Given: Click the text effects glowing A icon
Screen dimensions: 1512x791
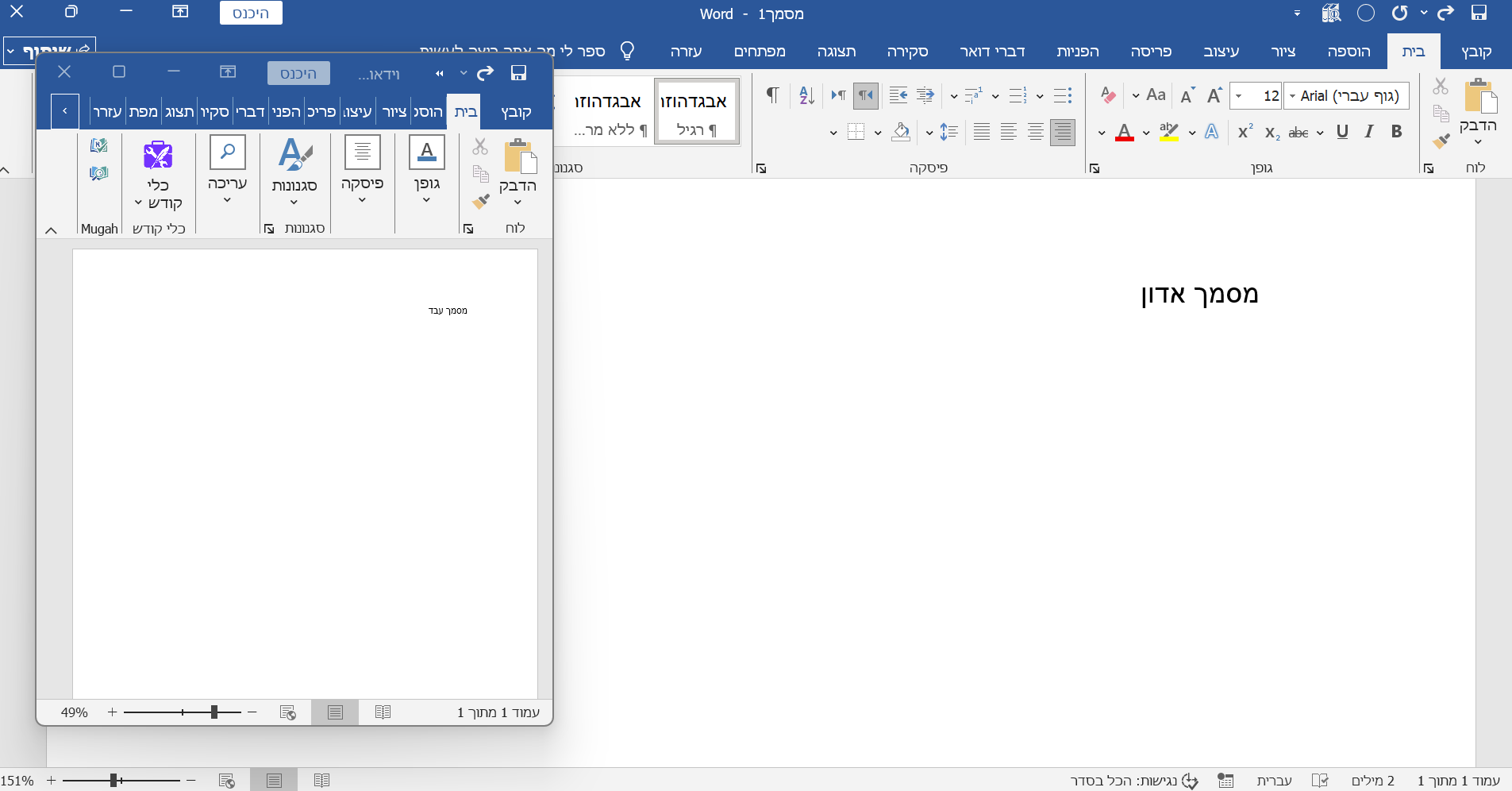Looking at the screenshot, I should tap(1211, 132).
